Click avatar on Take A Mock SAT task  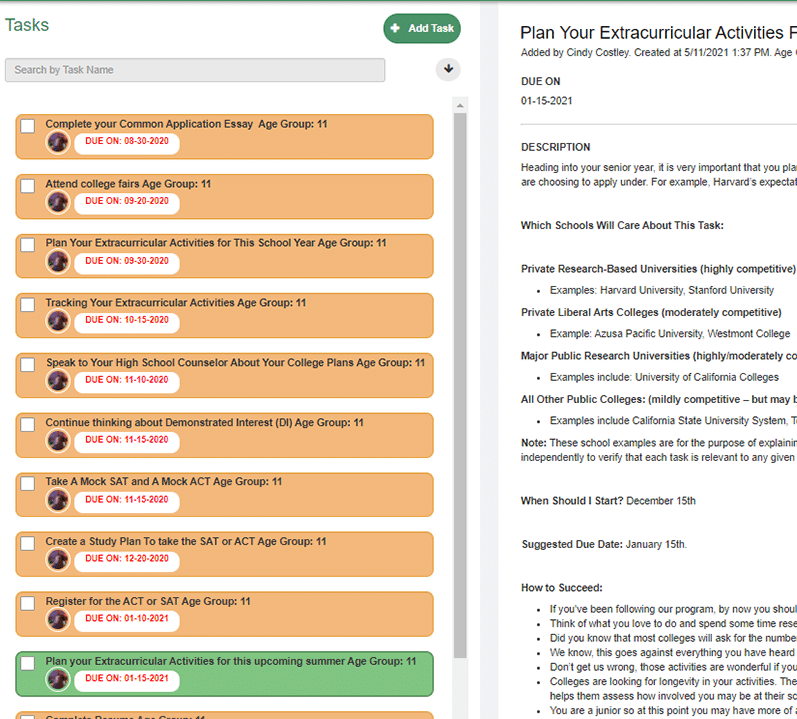tap(57, 501)
